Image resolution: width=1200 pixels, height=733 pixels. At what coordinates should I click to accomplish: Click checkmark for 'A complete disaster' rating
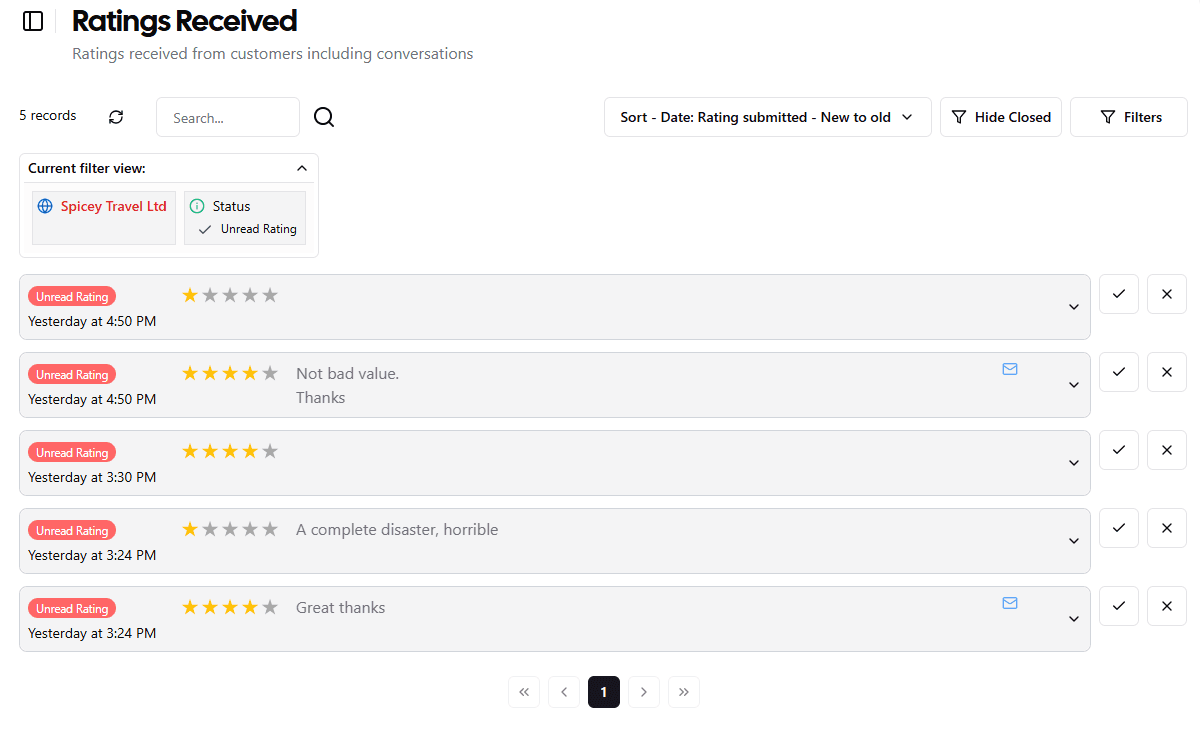[x=1119, y=528]
